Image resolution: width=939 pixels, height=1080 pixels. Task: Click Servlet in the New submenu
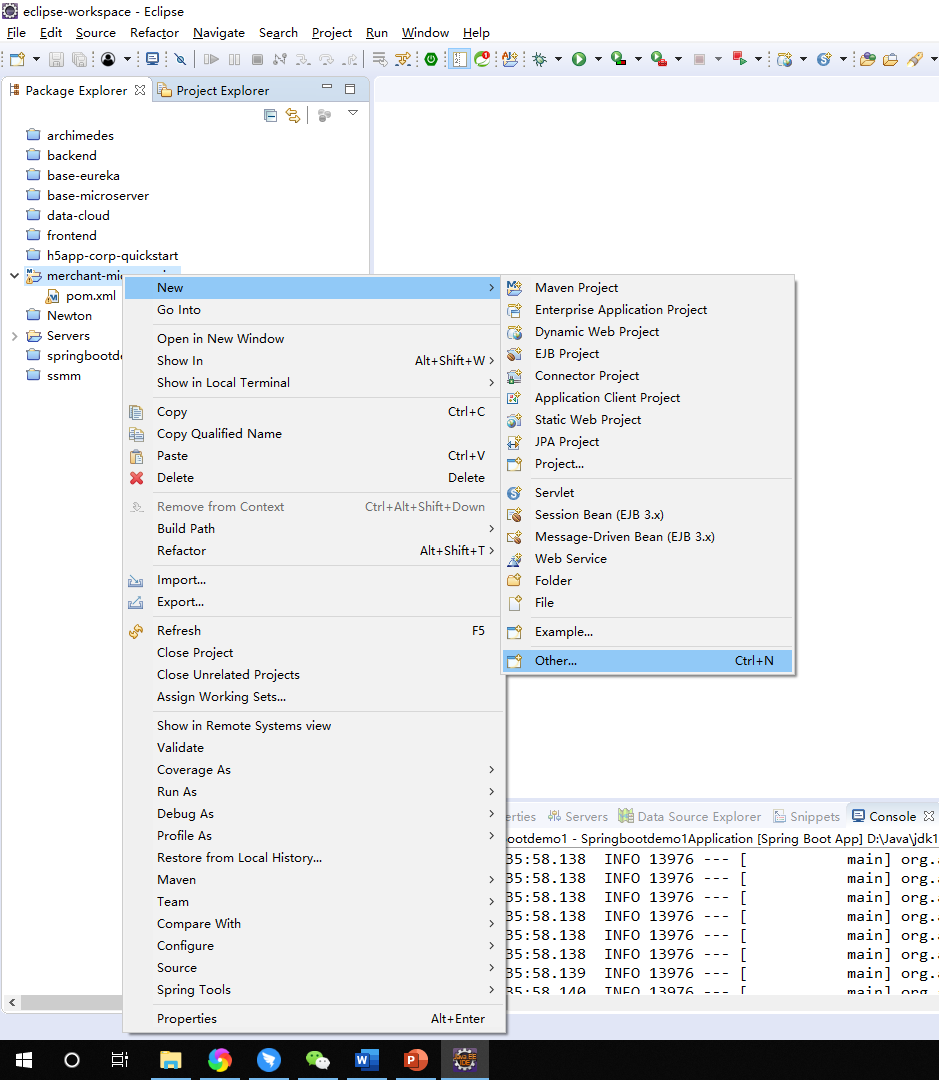648,492
